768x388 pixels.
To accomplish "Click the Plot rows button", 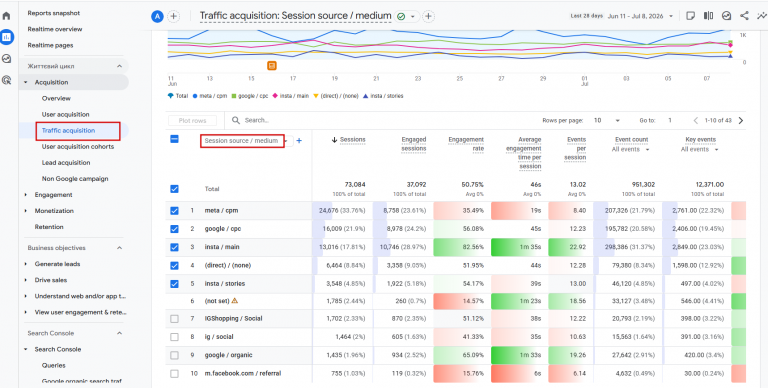I will pos(193,121).
